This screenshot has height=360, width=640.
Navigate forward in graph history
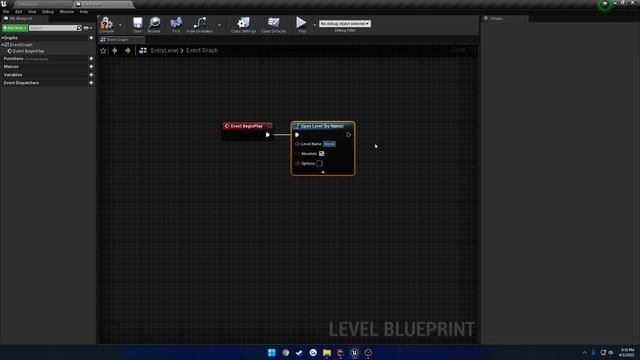[128, 51]
